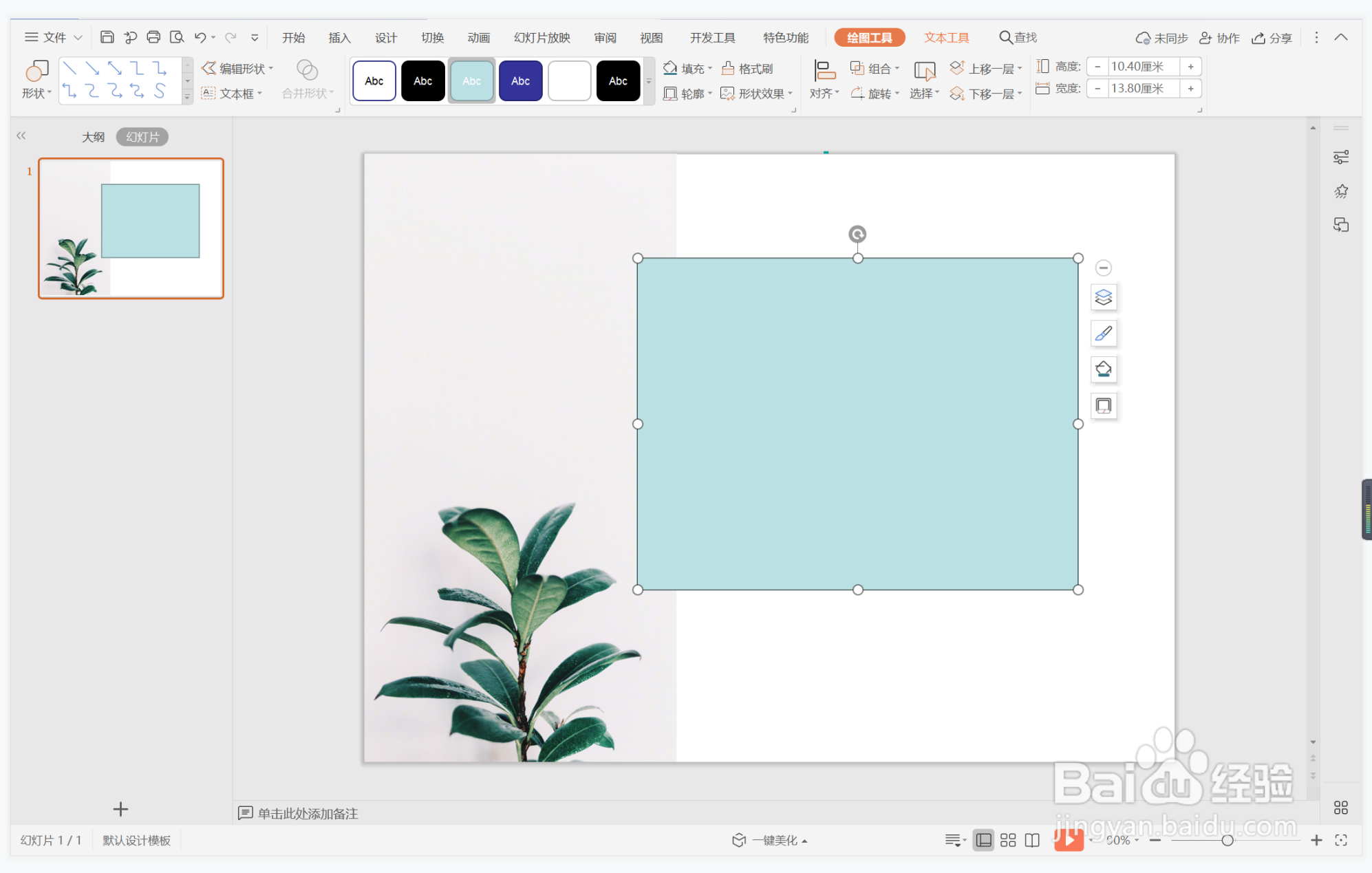Click the save icon in quick toolbar
Image resolution: width=1372 pixels, height=873 pixels.
coord(107,37)
